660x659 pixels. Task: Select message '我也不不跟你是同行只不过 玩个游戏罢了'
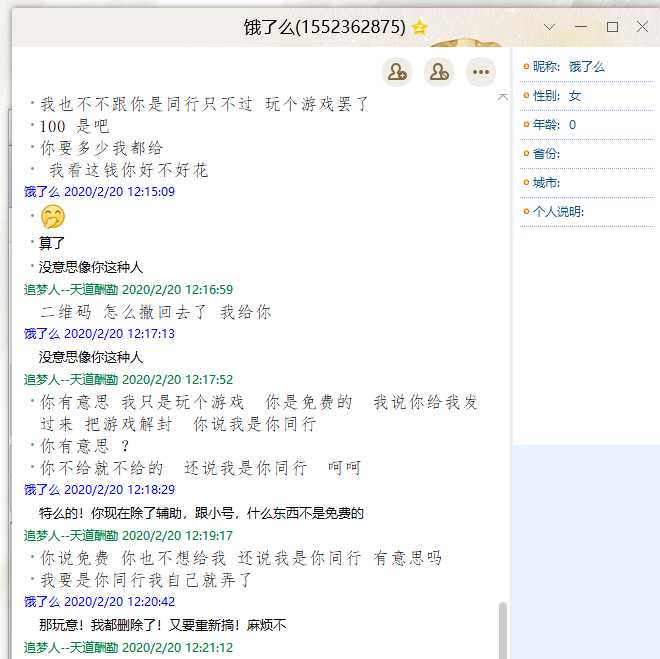204,104
